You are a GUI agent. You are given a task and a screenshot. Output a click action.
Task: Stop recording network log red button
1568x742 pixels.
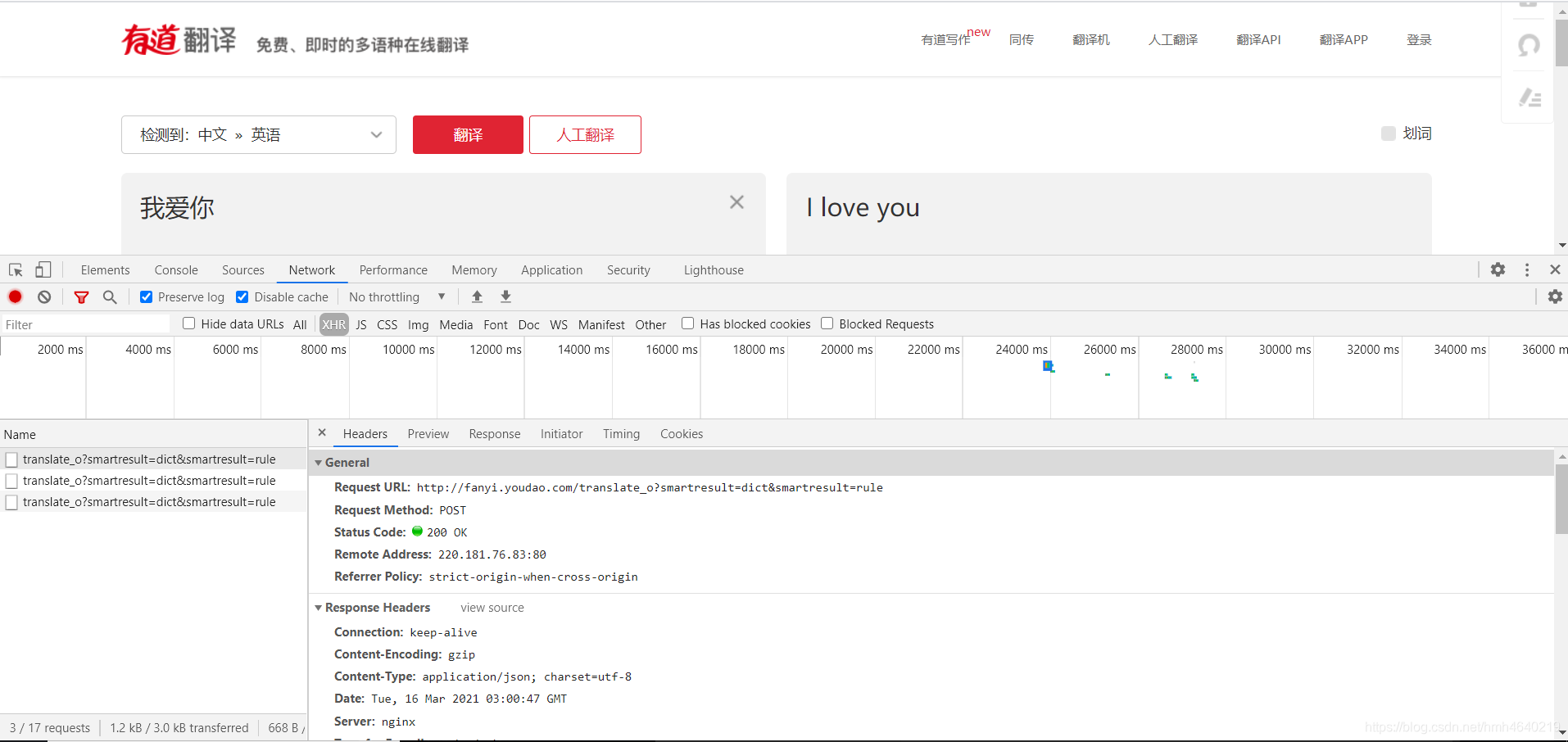(x=15, y=296)
